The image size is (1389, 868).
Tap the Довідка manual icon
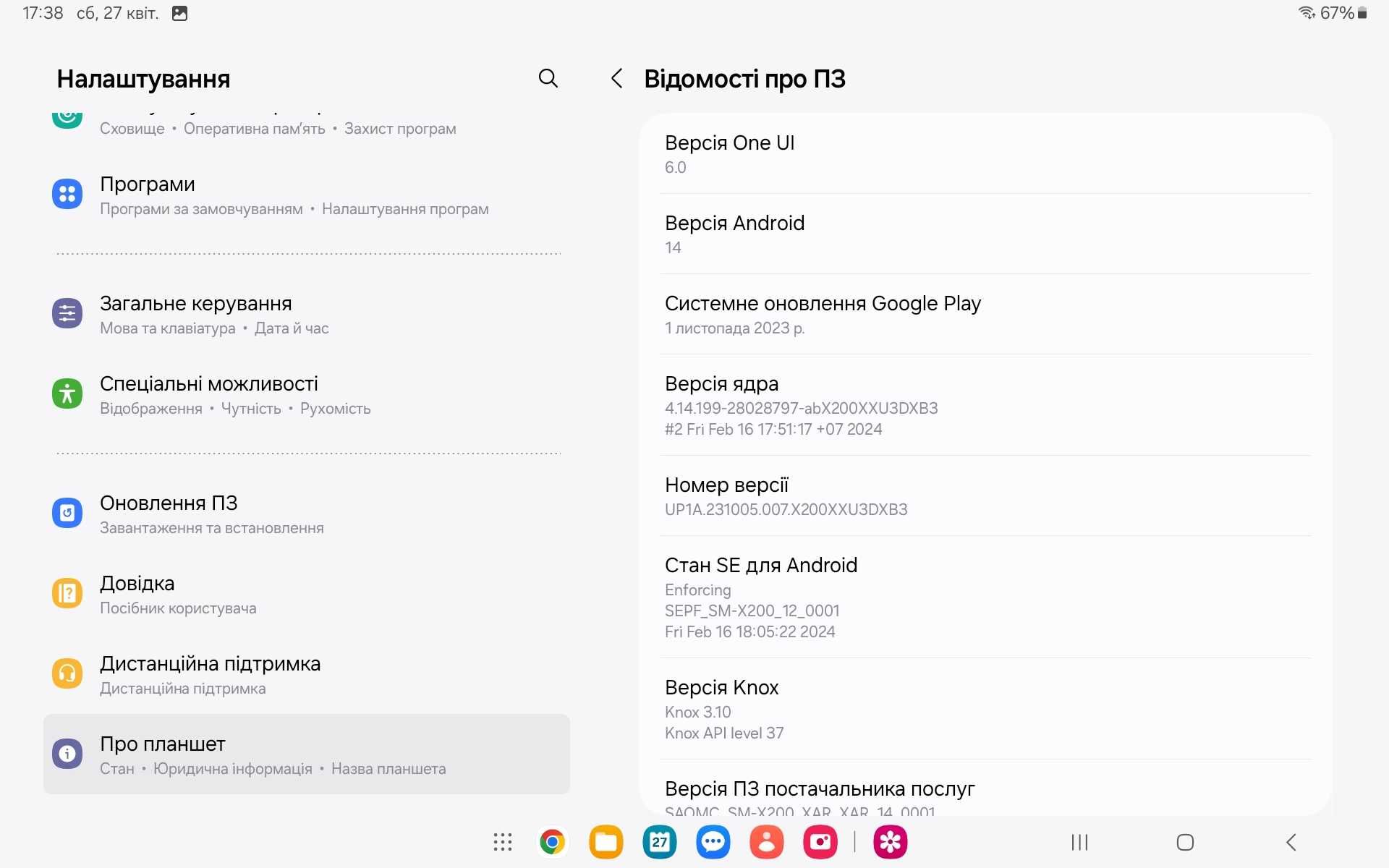pos(67,593)
